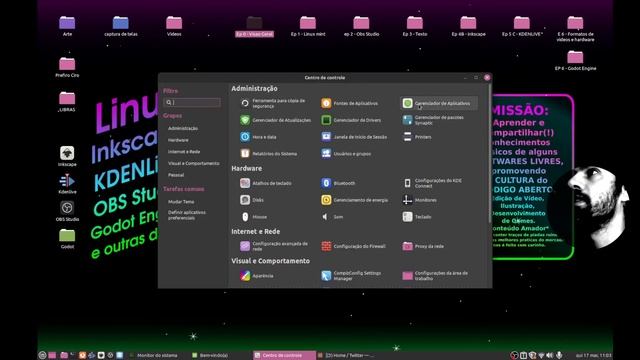Jump to Administração group in sidebar
The height and width of the screenshot is (360, 640).
[x=183, y=128]
